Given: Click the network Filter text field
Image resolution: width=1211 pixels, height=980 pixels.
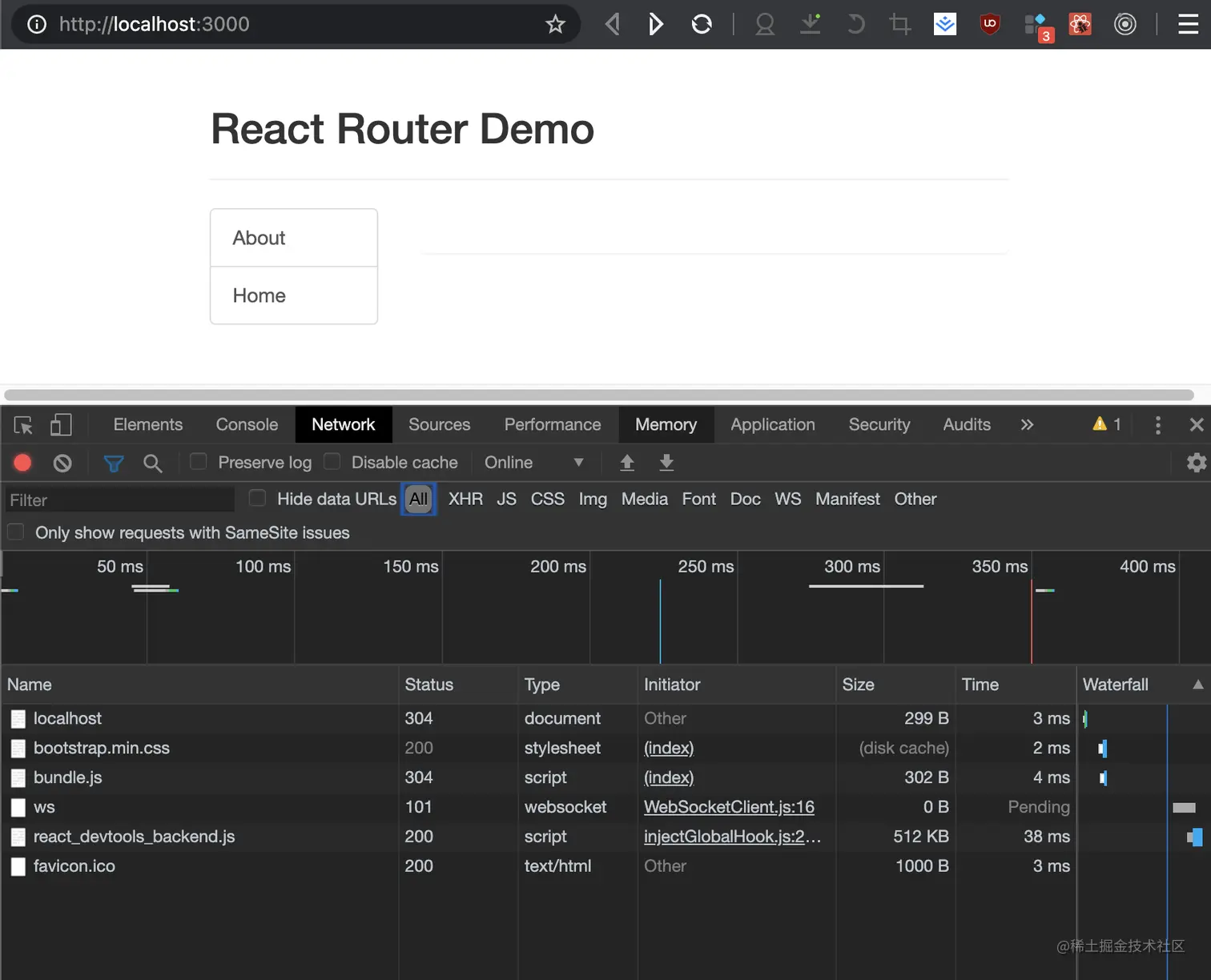Looking at the screenshot, I should (120, 500).
